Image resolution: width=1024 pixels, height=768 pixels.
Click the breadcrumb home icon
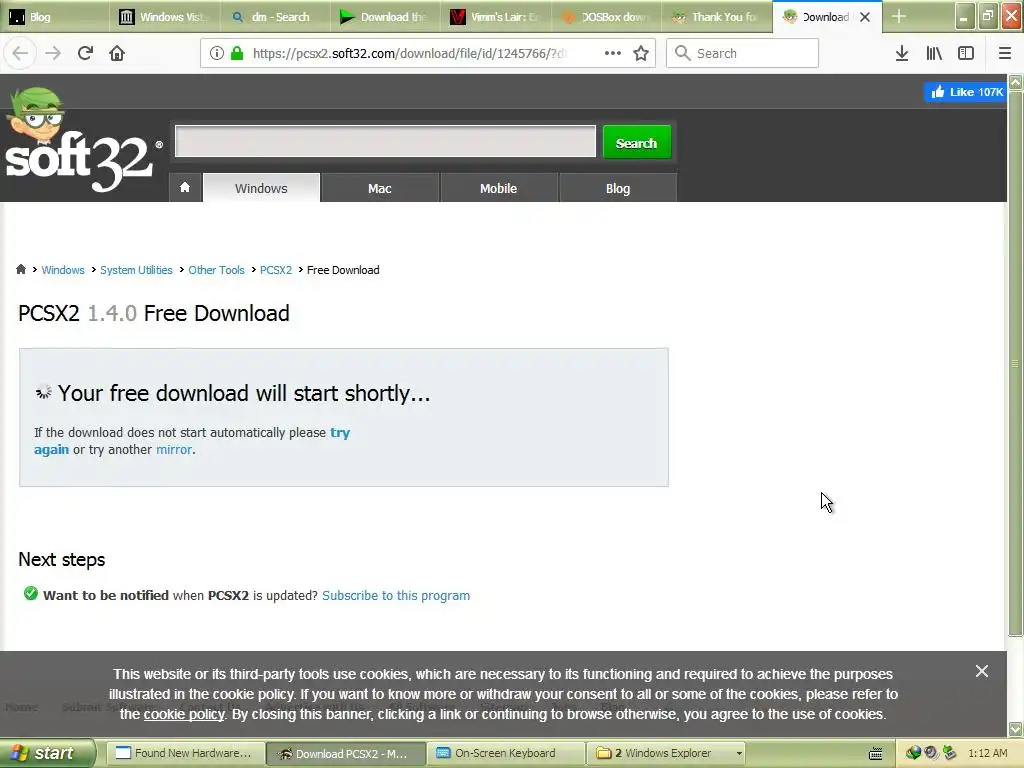pyautogui.click(x=21, y=269)
